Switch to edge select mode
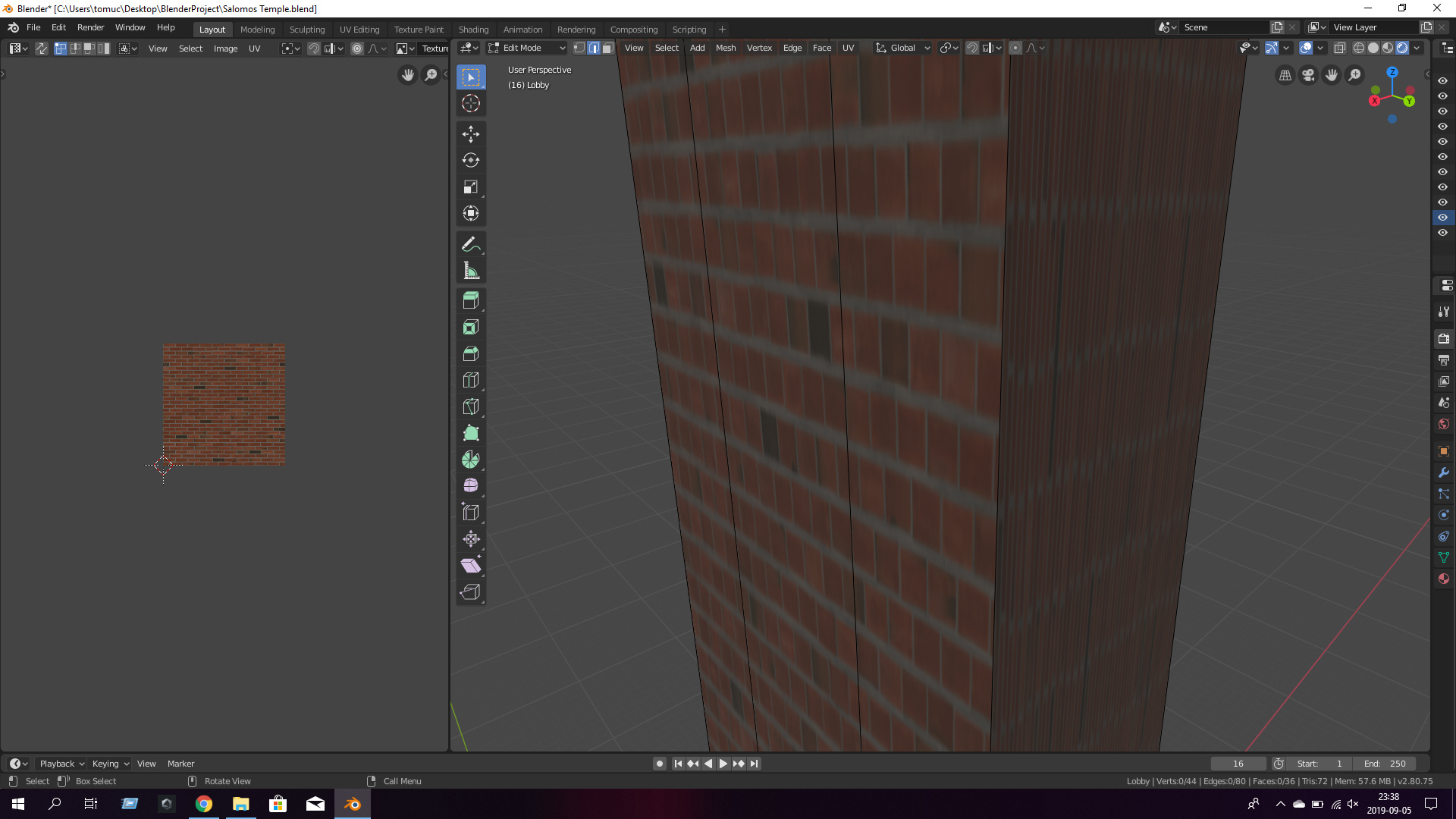 pyautogui.click(x=594, y=48)
